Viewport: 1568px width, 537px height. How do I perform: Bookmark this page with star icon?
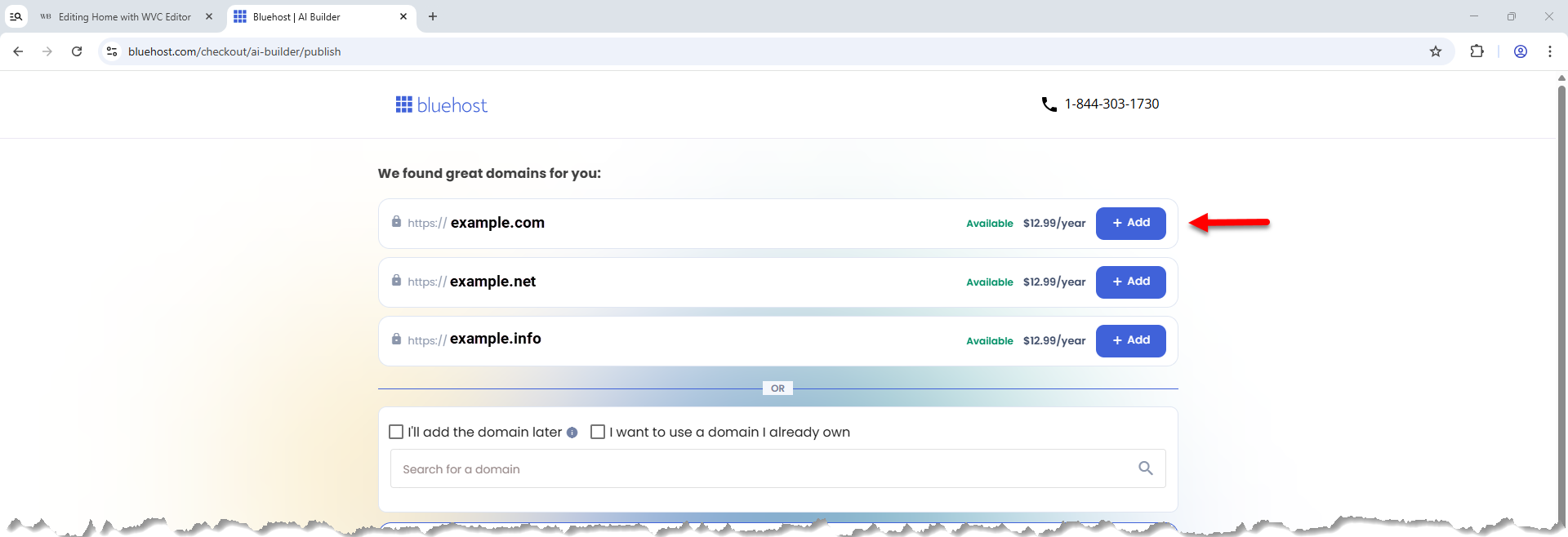1436,51
